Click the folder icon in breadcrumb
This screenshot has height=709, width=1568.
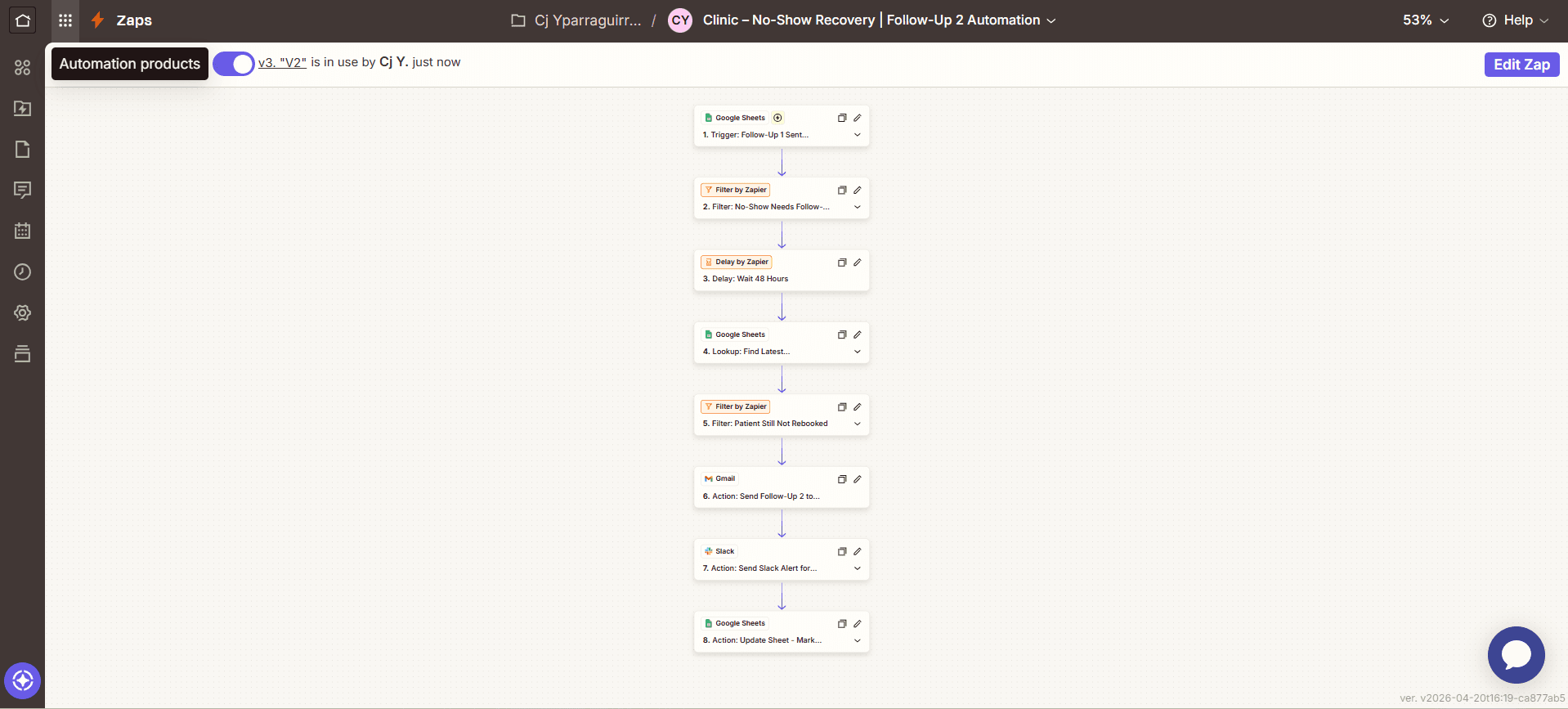point(518,20)
